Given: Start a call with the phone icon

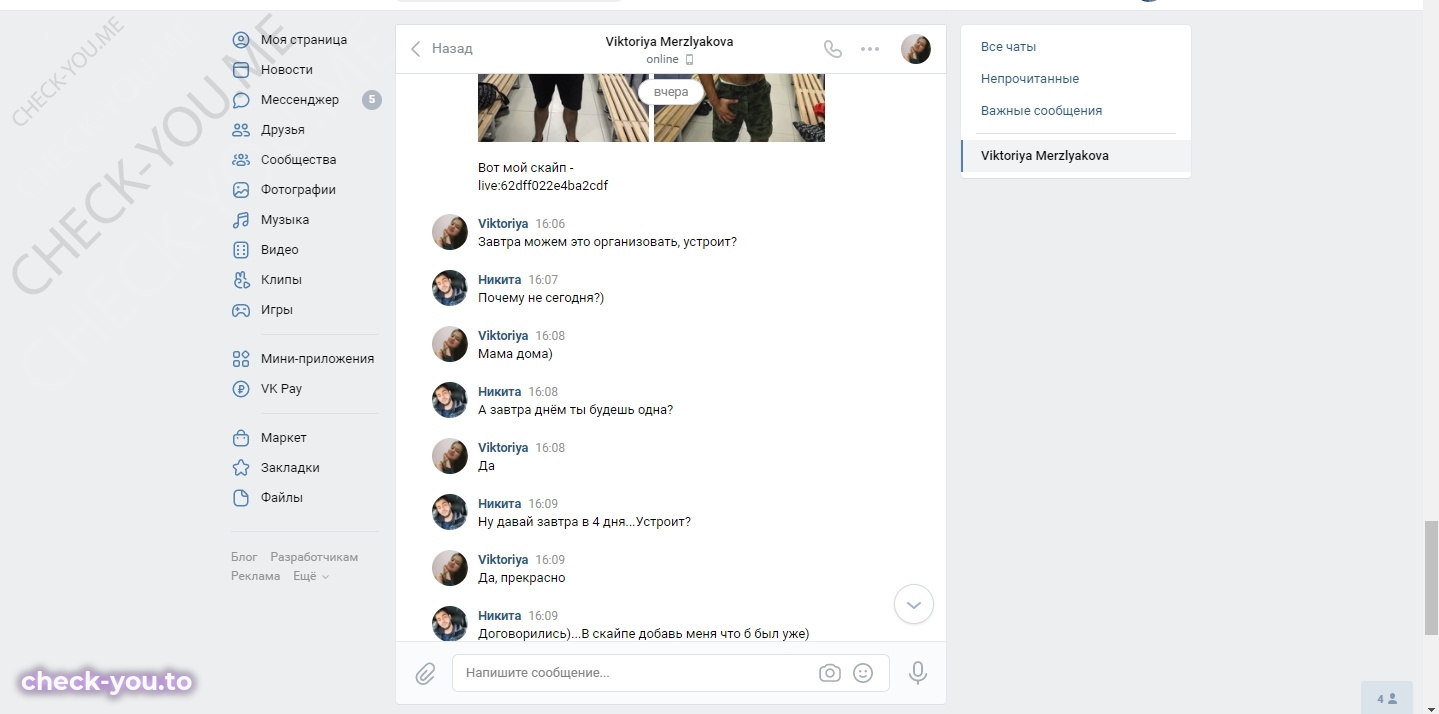Looking at the screenshot, I should tap(832, 48).
